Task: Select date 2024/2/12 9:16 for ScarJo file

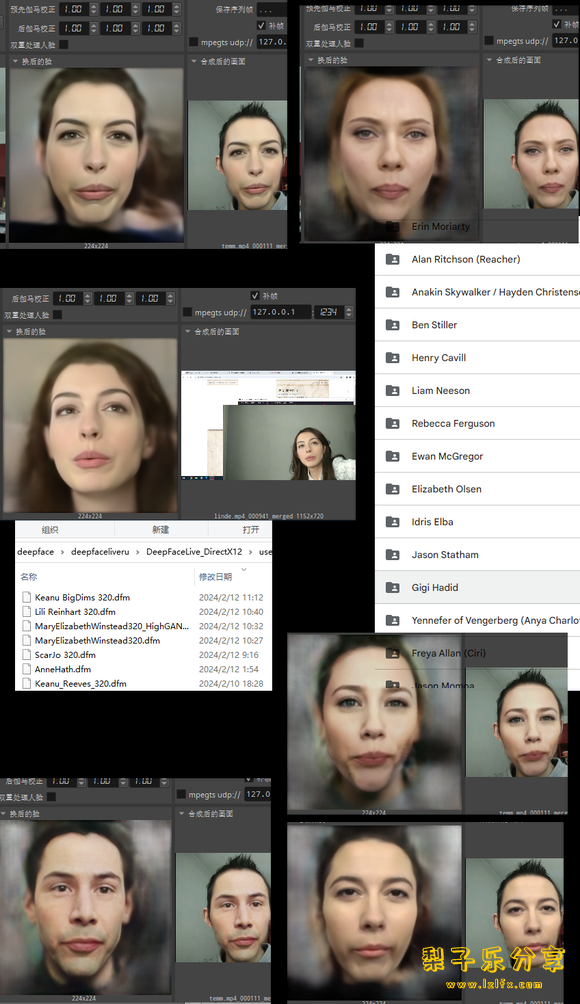Action: tap(229, 654)
